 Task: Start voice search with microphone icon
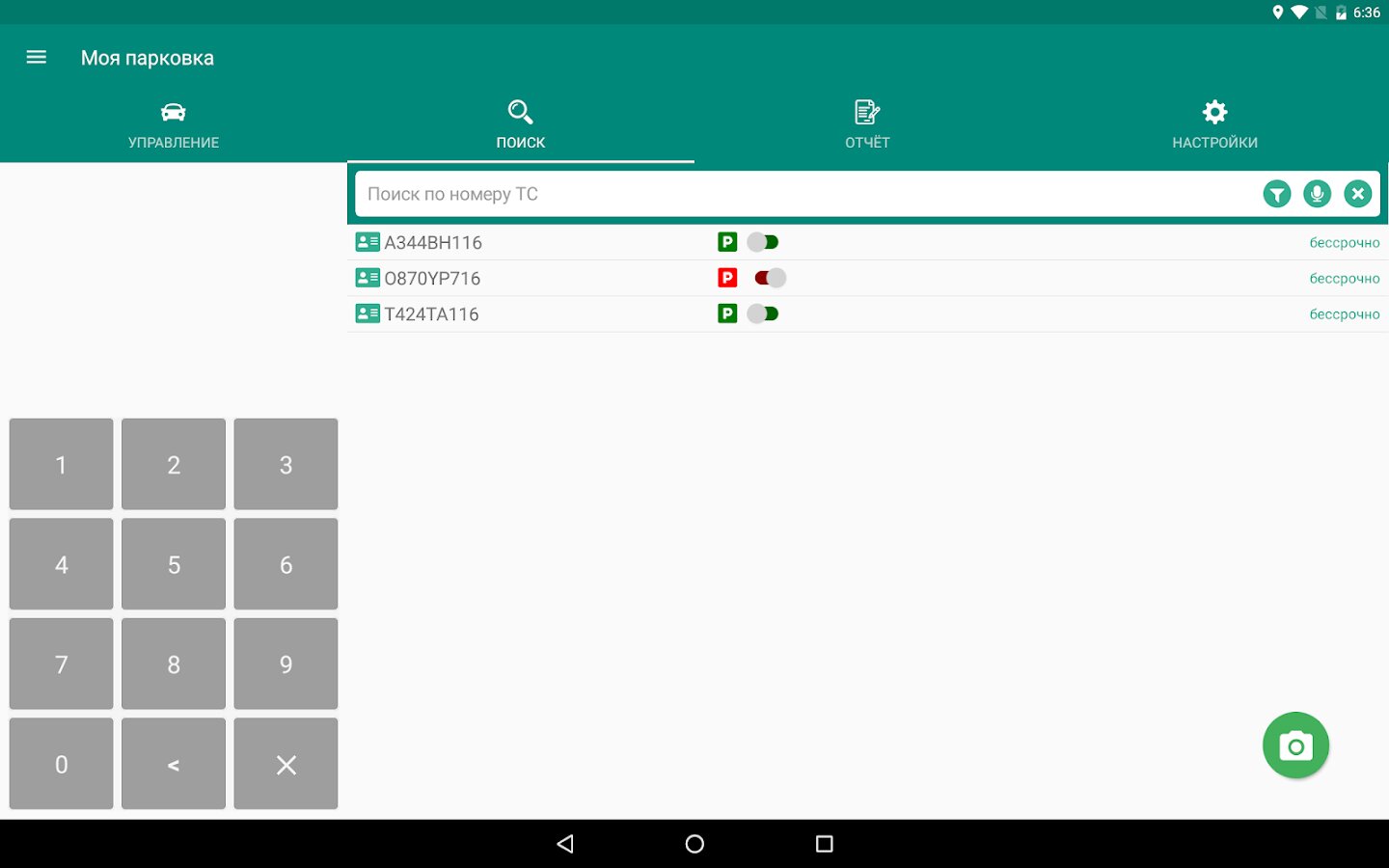(1318, 194)
